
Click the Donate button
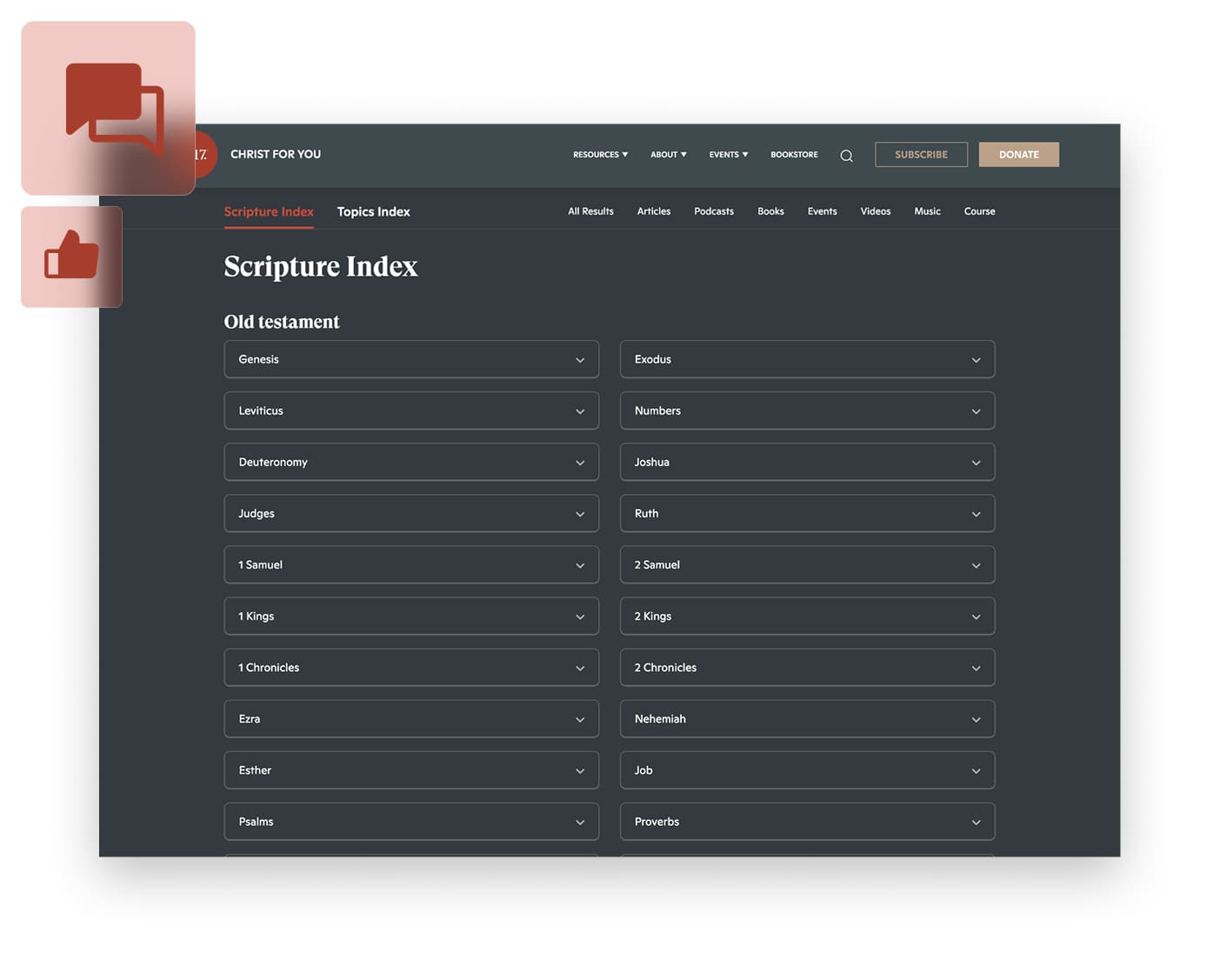tap(1018, 155)
